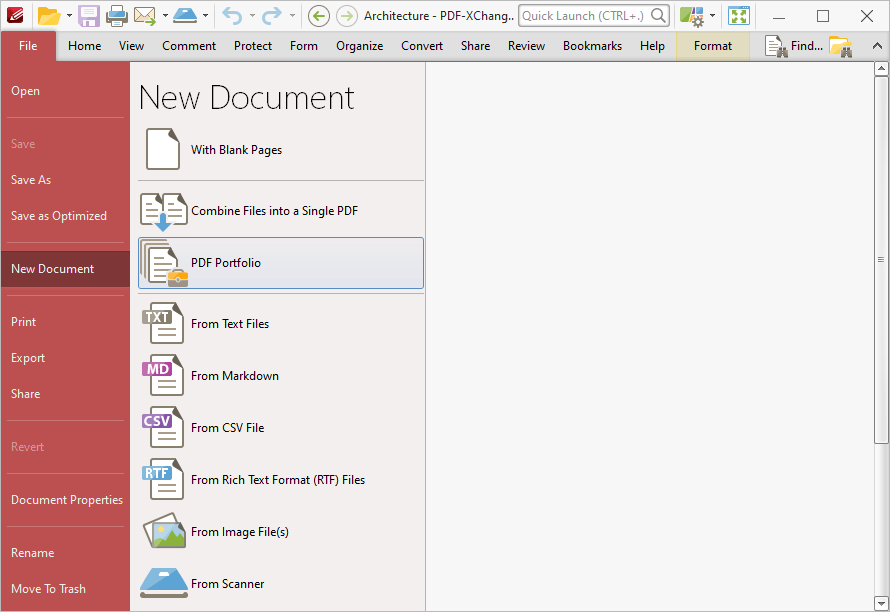
Task: Toggle the full screen mode icon
Action: (x=738, y=16)
